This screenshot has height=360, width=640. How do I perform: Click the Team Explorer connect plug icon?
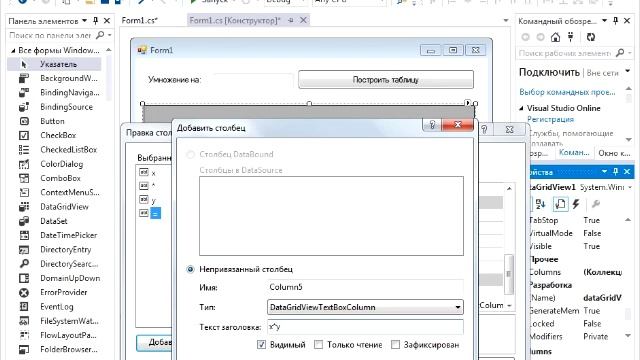pyautogui.click(x=571, y=37)
